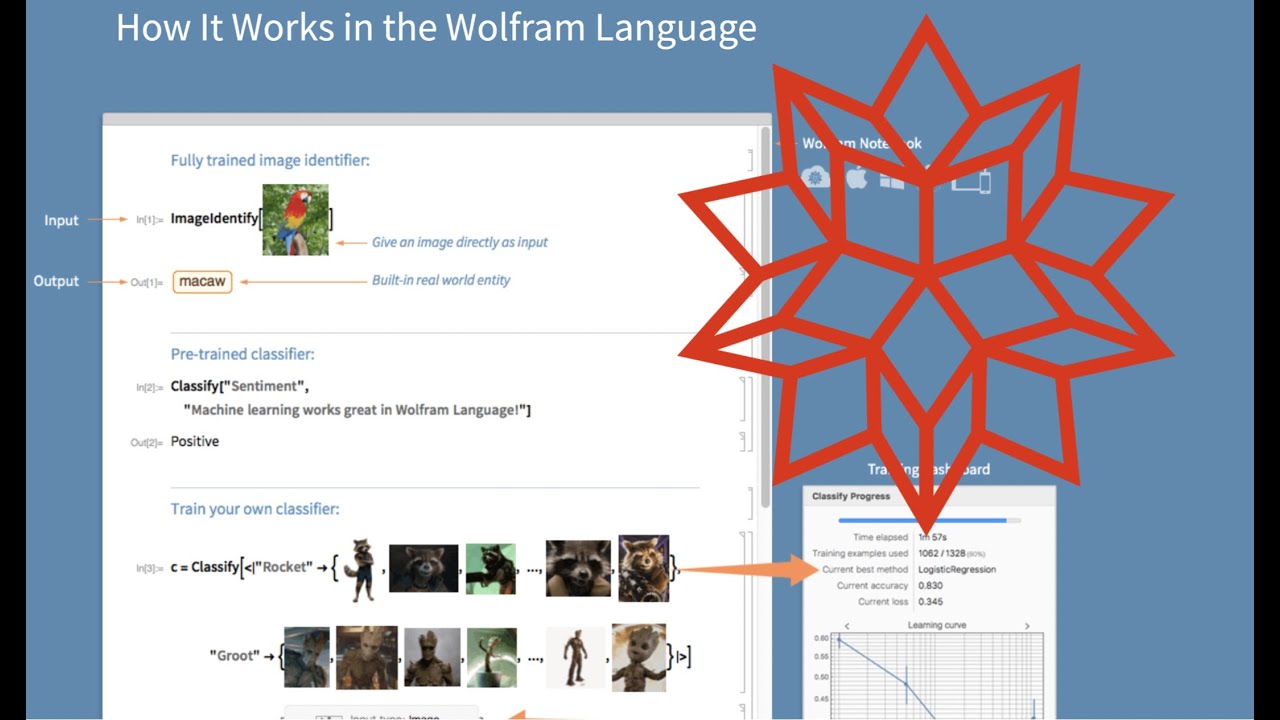Show previous plot left of Learning curve

(x=848, y=625)
